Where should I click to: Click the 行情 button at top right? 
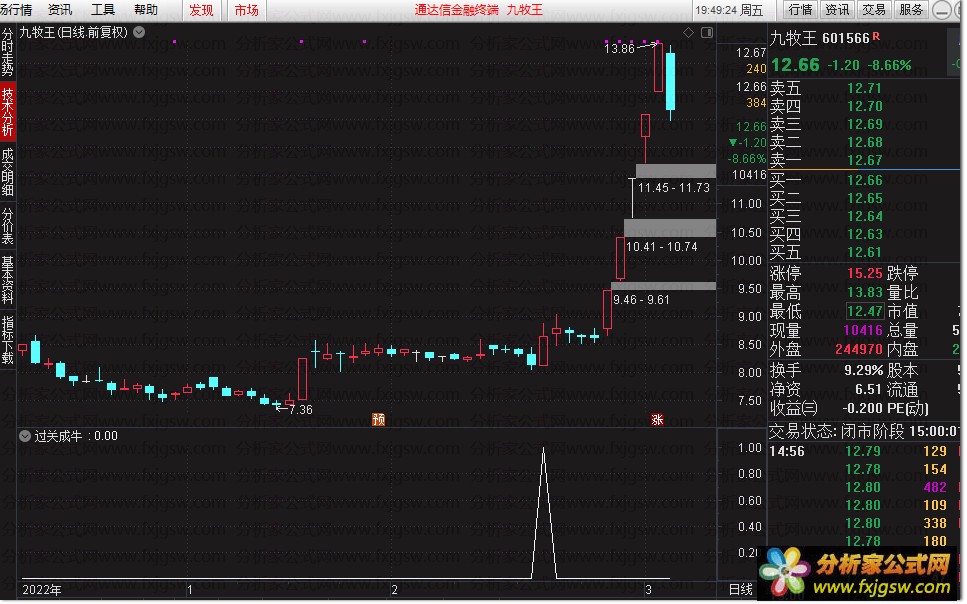[x=800, y=10]
